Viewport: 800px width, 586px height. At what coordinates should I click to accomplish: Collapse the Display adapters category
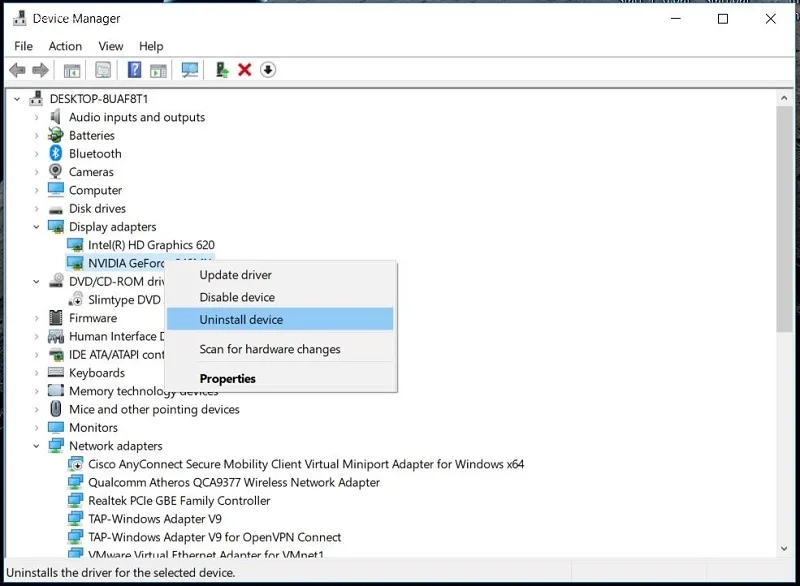(36, 227)
